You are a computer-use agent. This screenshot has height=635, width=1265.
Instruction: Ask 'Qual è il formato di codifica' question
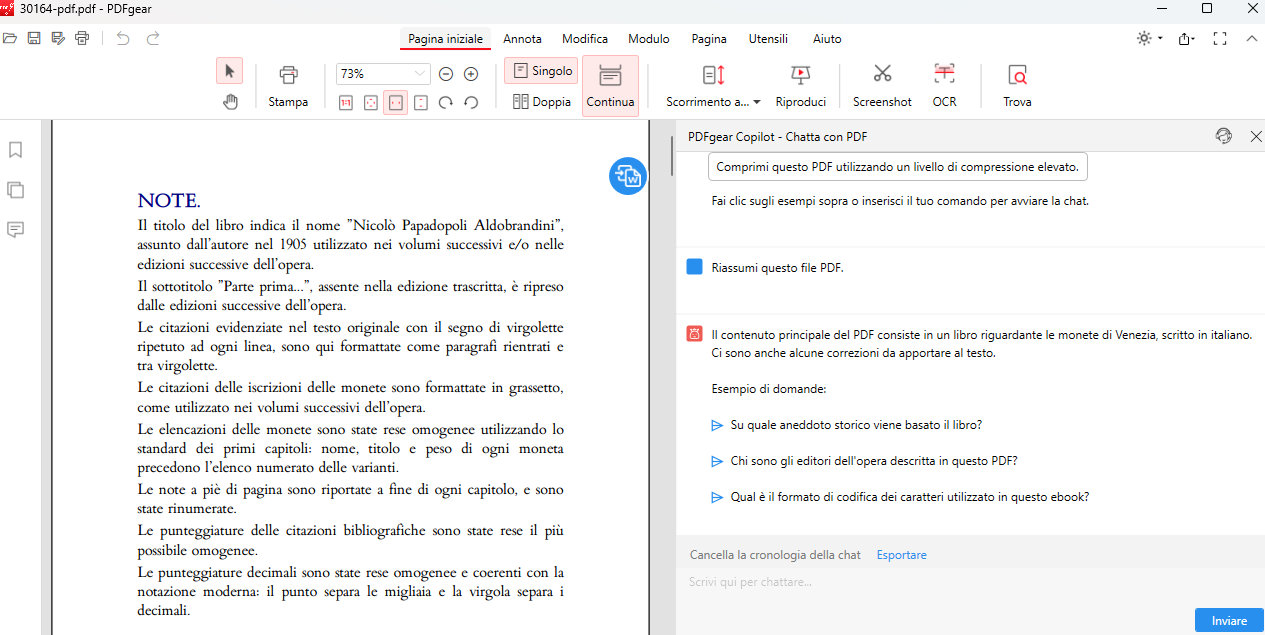tap(909, 497)
